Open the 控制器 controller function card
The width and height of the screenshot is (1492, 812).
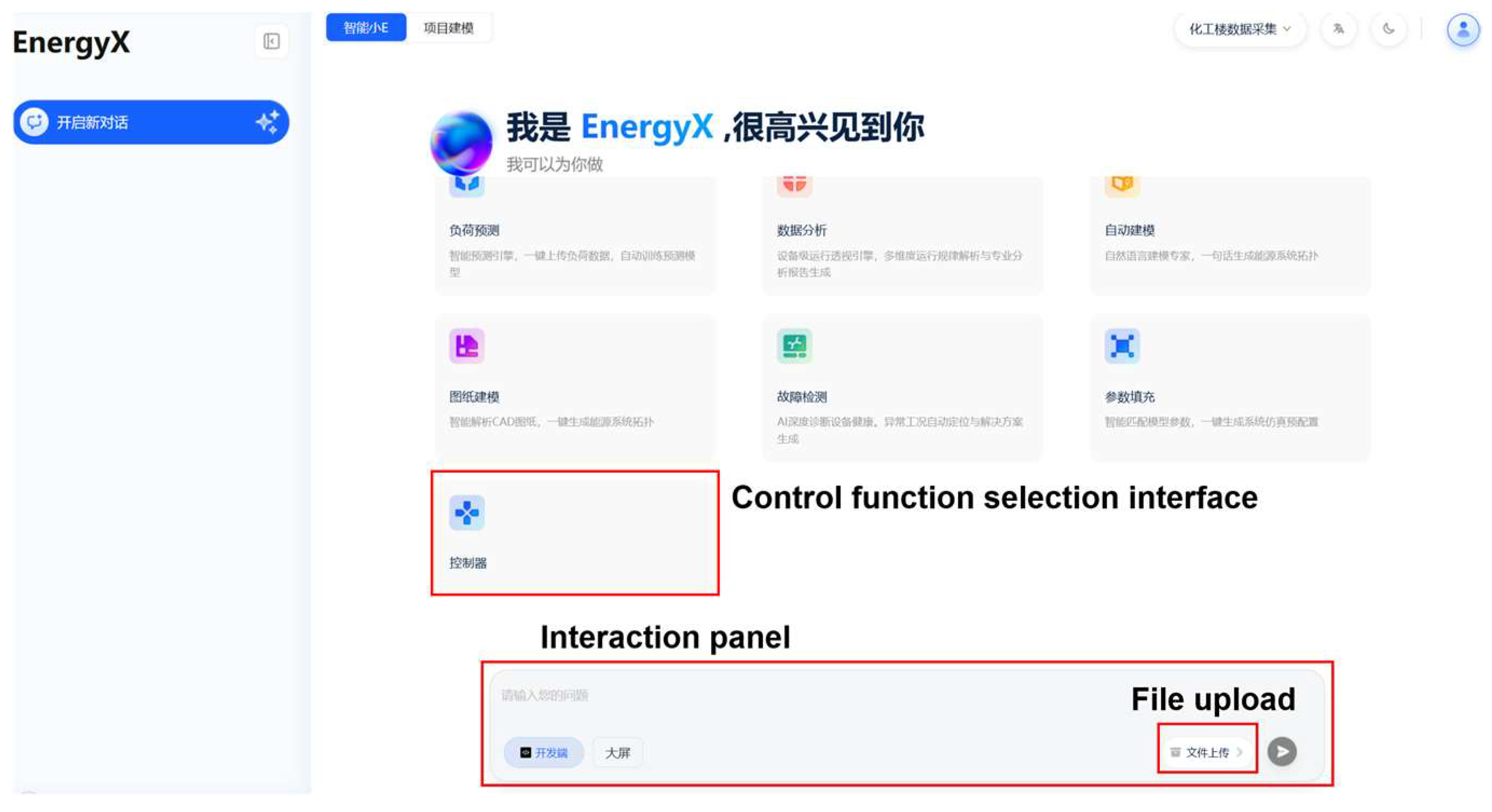(x=575, y=533)
